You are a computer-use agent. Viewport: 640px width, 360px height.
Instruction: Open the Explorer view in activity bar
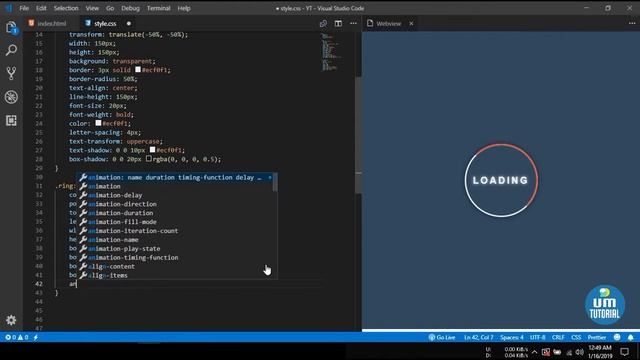(x=11, y=28)
